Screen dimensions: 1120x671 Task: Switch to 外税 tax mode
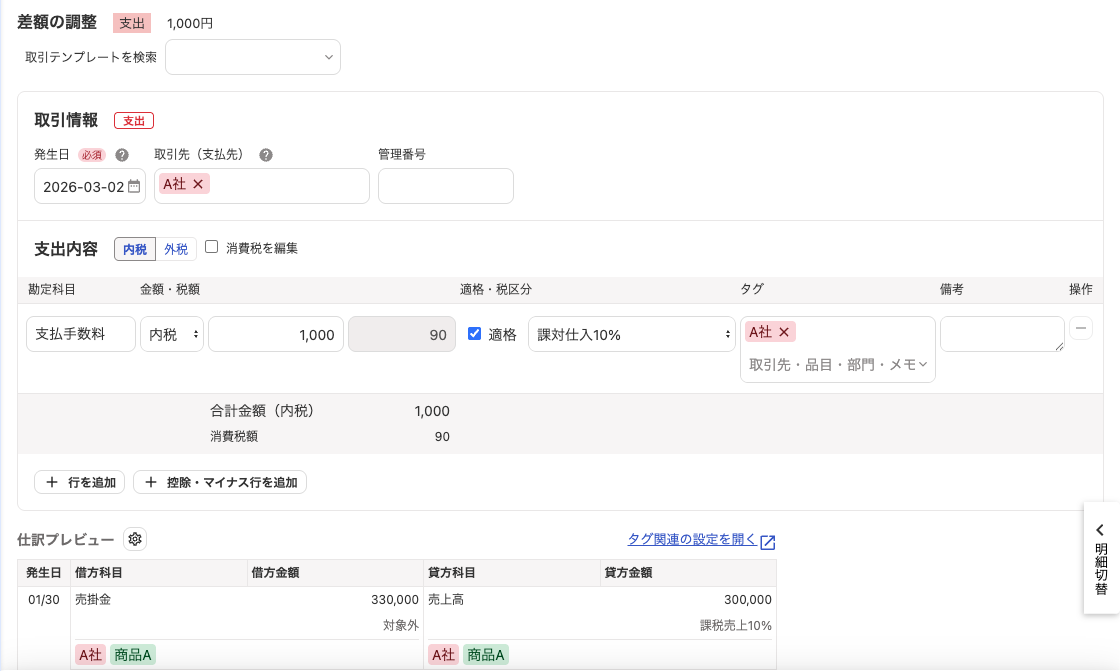[x=176, y=249]
